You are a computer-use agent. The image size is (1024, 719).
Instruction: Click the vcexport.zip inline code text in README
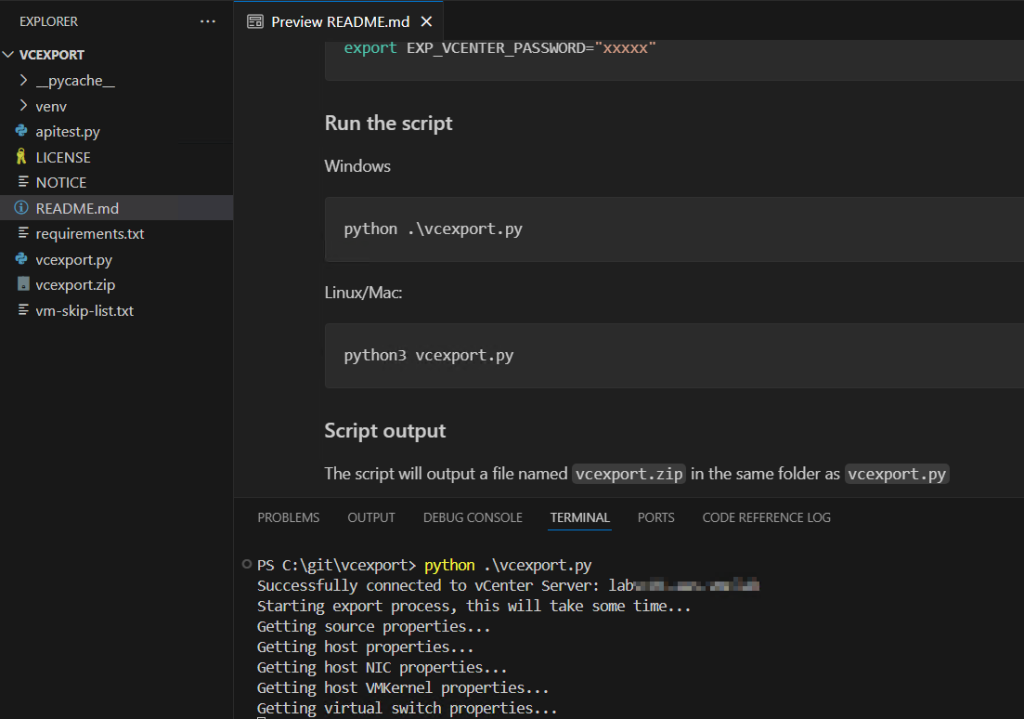tap(628, 474)
